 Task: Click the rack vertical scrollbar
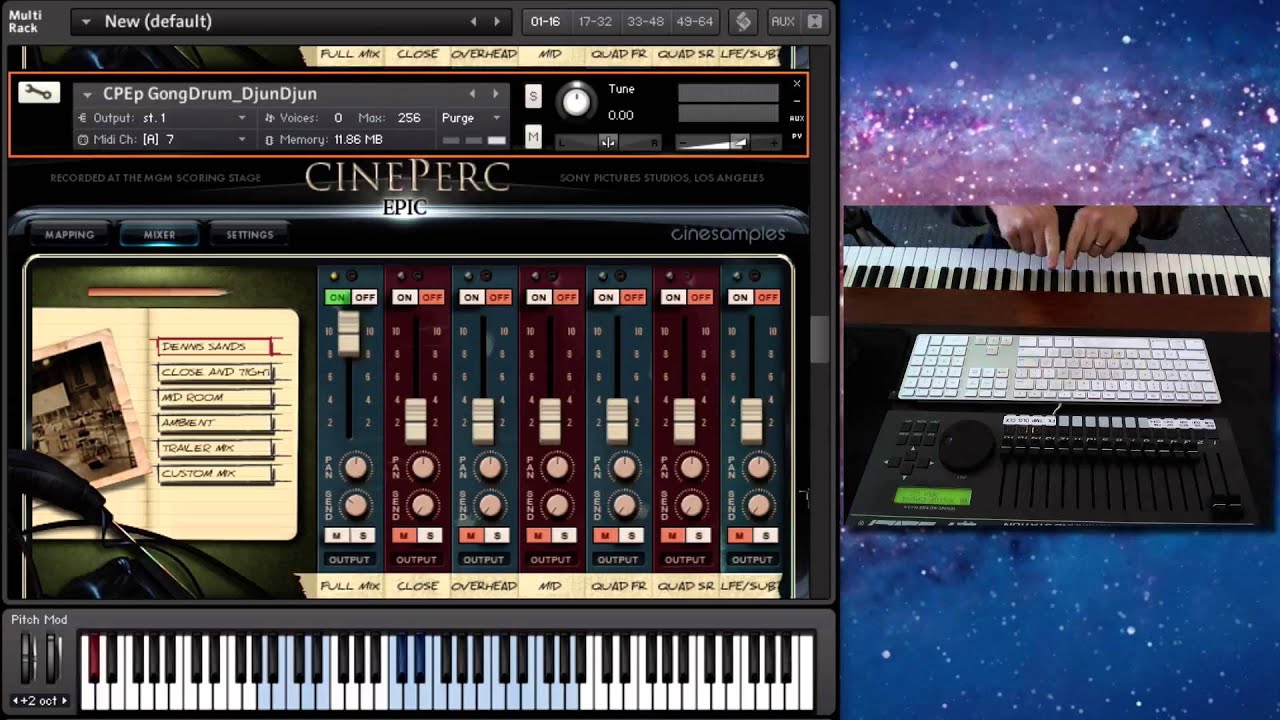(x=820, y=340)
